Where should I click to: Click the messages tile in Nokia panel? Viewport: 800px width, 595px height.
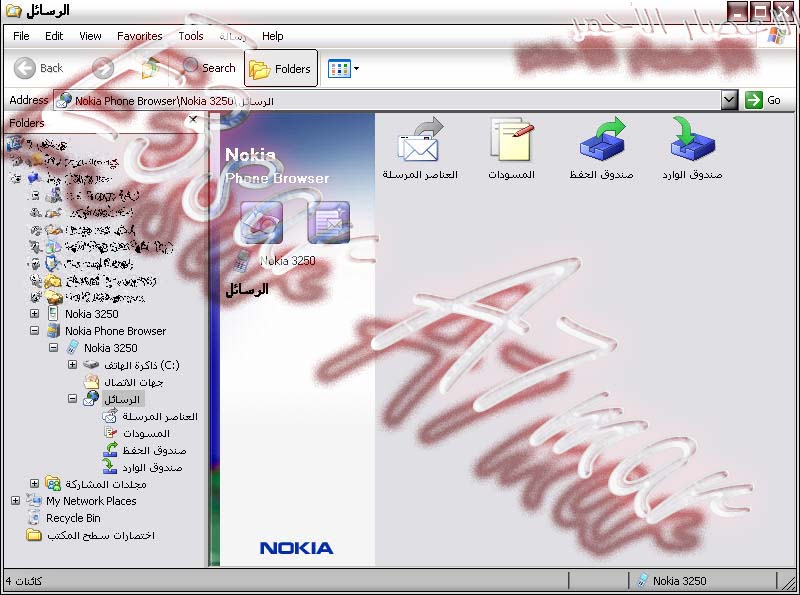tap(329, 222)
